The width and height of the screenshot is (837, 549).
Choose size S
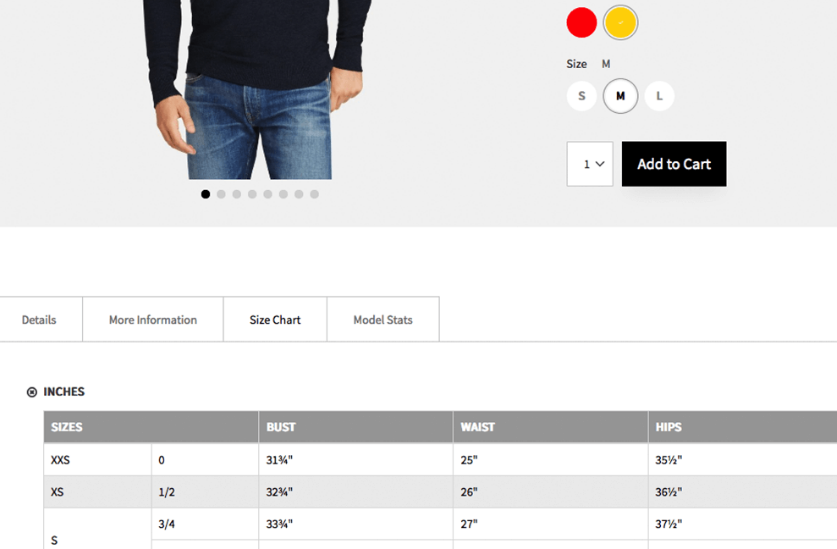click(x=581, y=96)
